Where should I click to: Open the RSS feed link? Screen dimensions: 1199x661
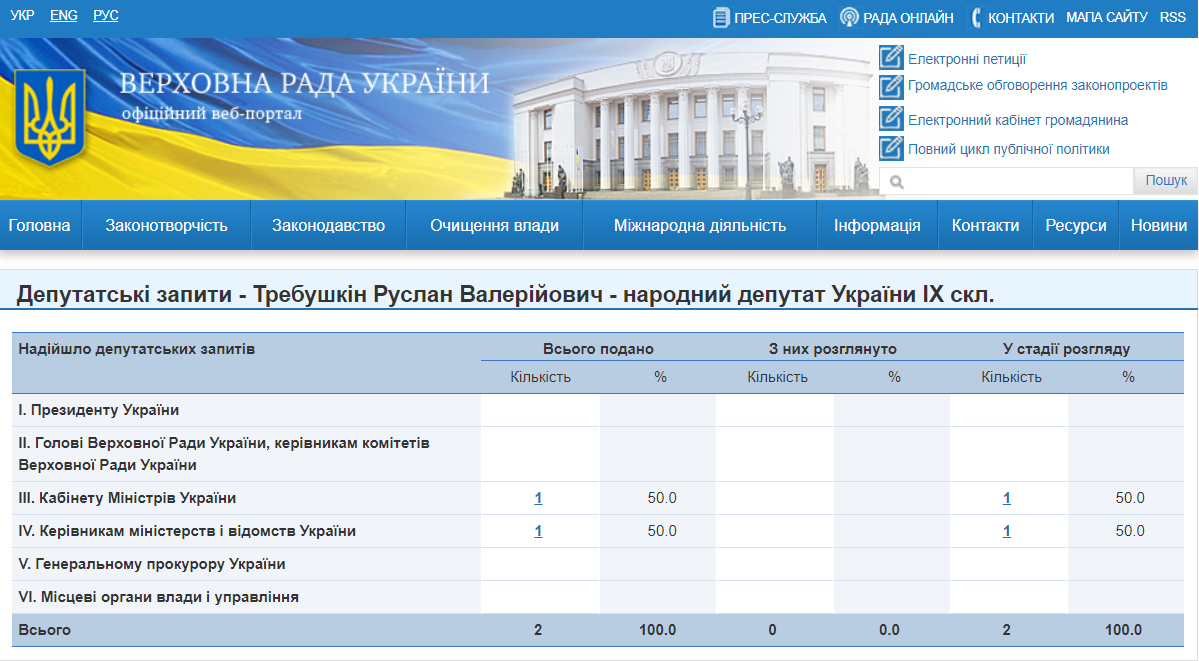[x=1172, y=17]
